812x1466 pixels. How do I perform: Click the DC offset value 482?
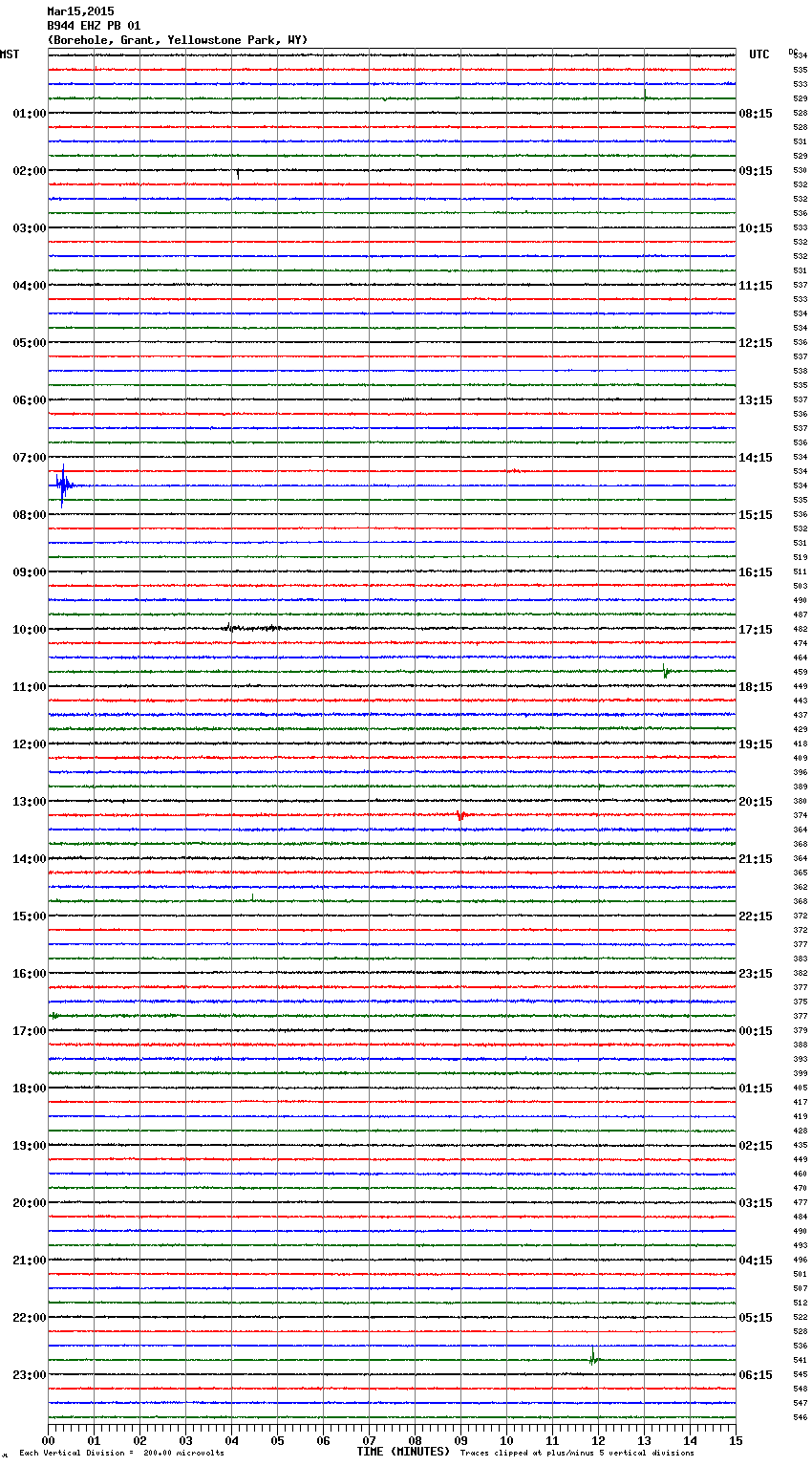pyautogui.click(x=801, y=630)
